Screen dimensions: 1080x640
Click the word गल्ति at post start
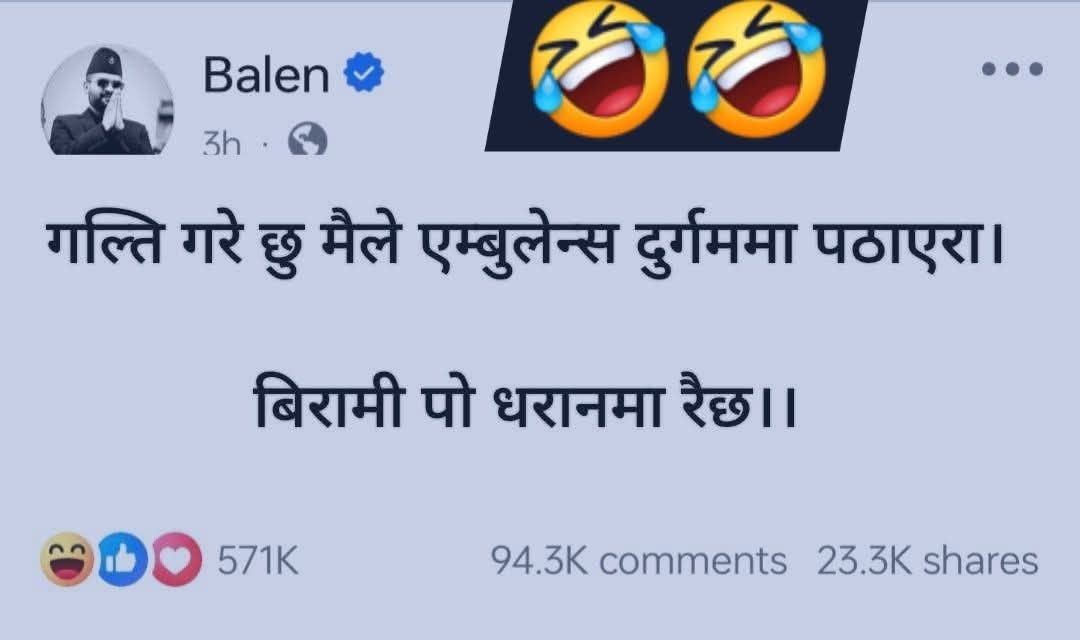103,241
